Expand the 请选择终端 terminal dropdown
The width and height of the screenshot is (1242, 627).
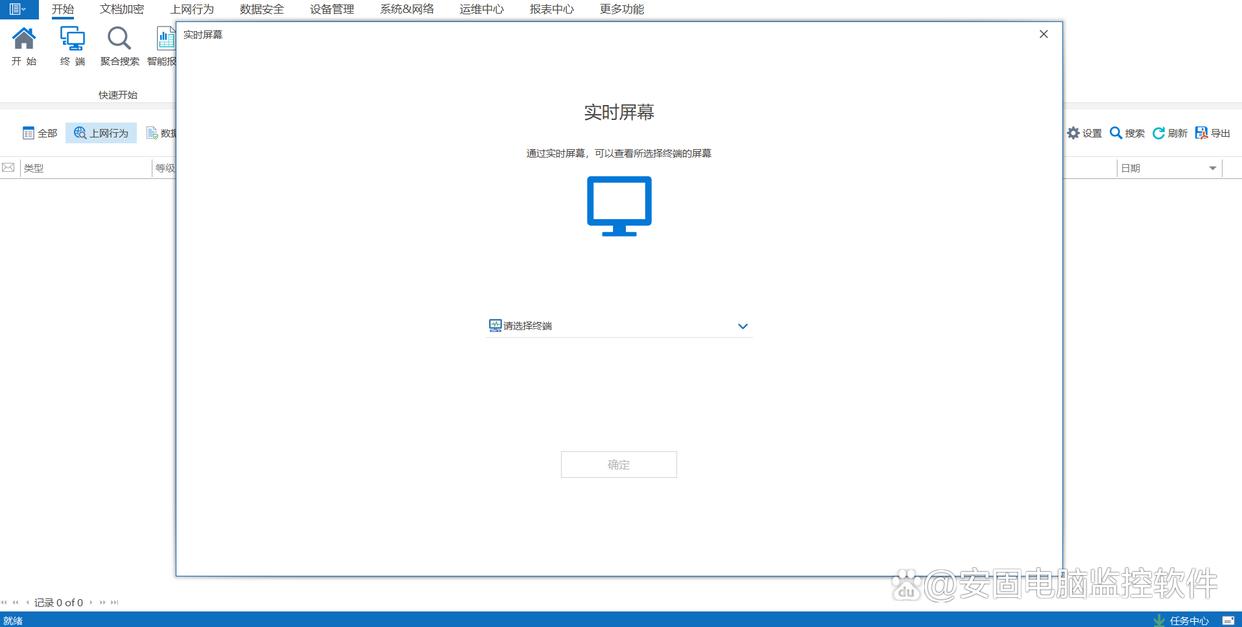tap(619, 326)
